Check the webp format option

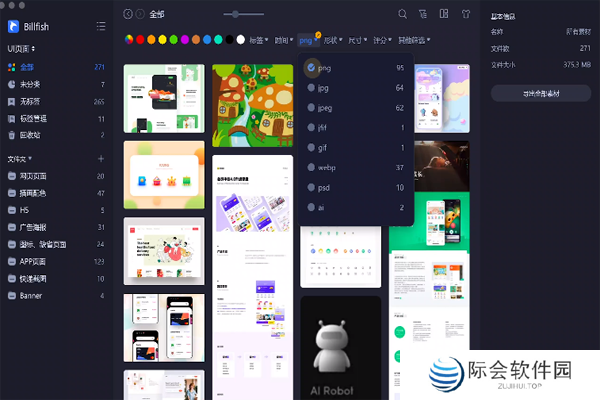pyautogui.click(x=312, y=167)
